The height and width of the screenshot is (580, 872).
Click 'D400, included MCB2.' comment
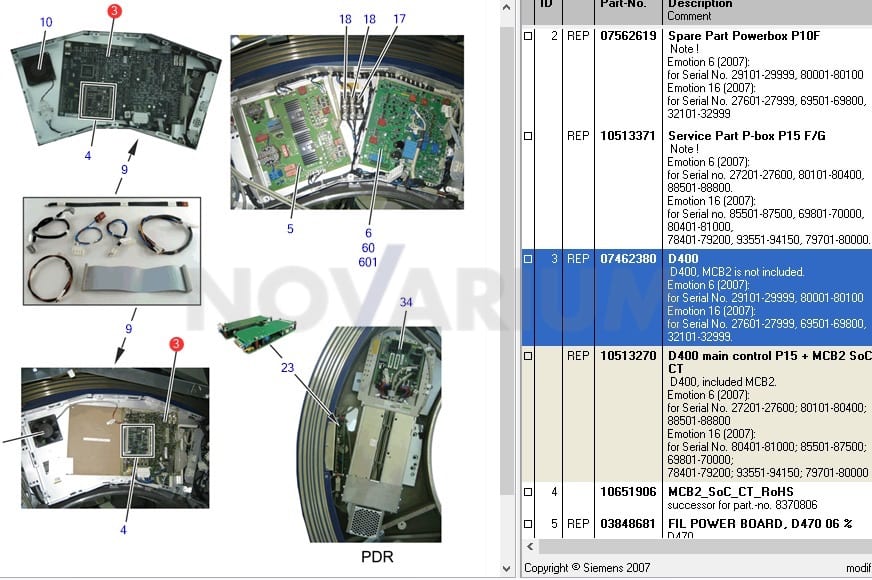tap(723, 382)
